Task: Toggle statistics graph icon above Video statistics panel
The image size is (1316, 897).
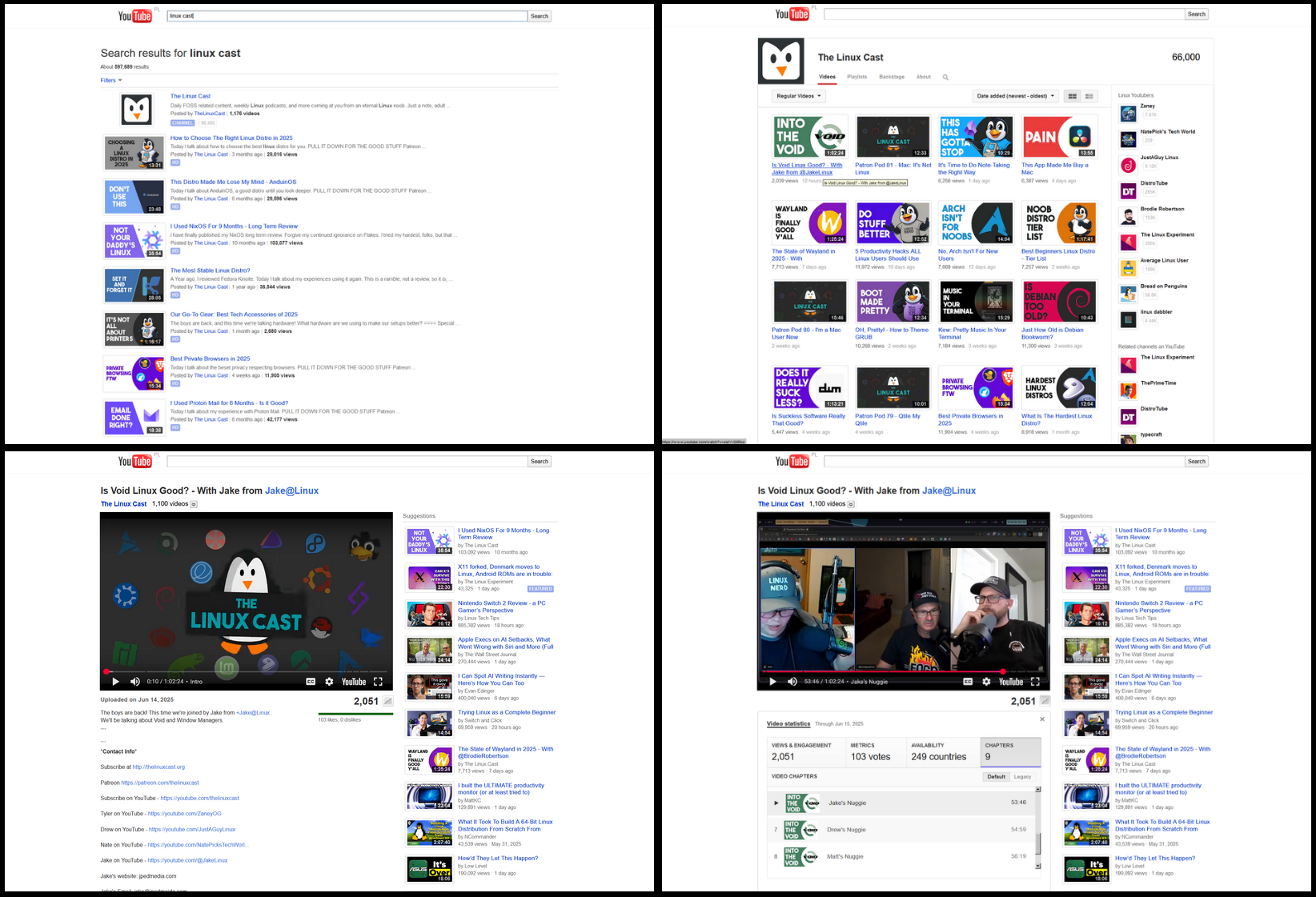Action: (1045, 701)
